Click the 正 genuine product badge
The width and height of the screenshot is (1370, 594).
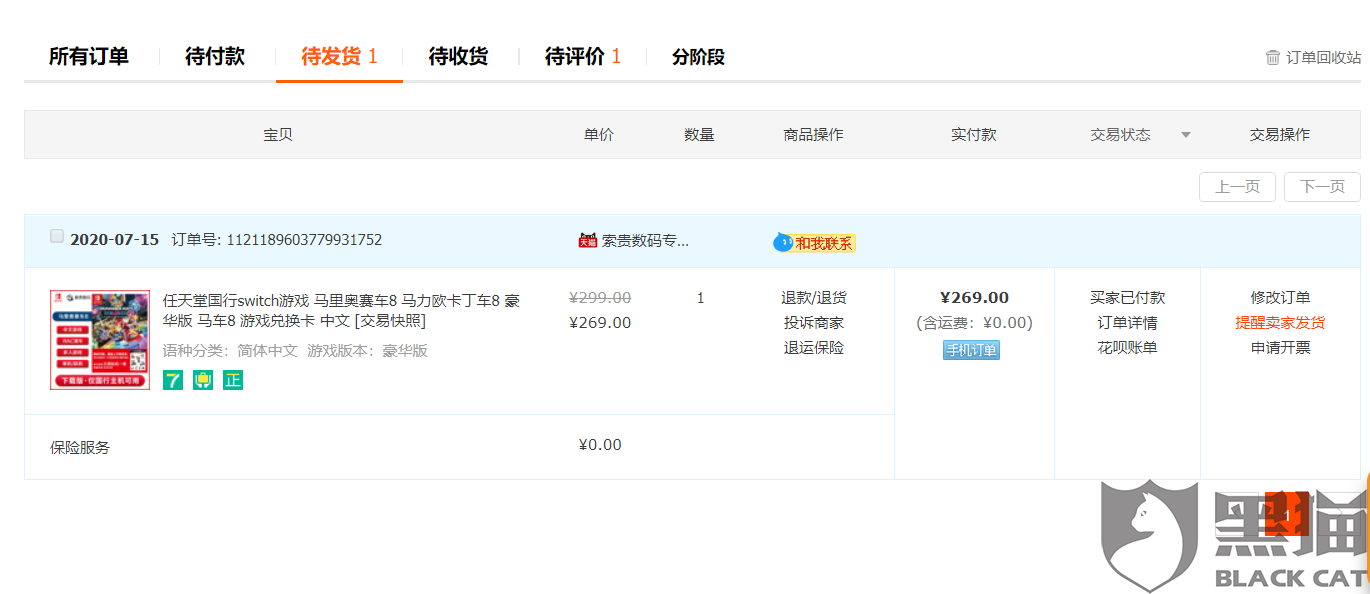pos(233,380)
